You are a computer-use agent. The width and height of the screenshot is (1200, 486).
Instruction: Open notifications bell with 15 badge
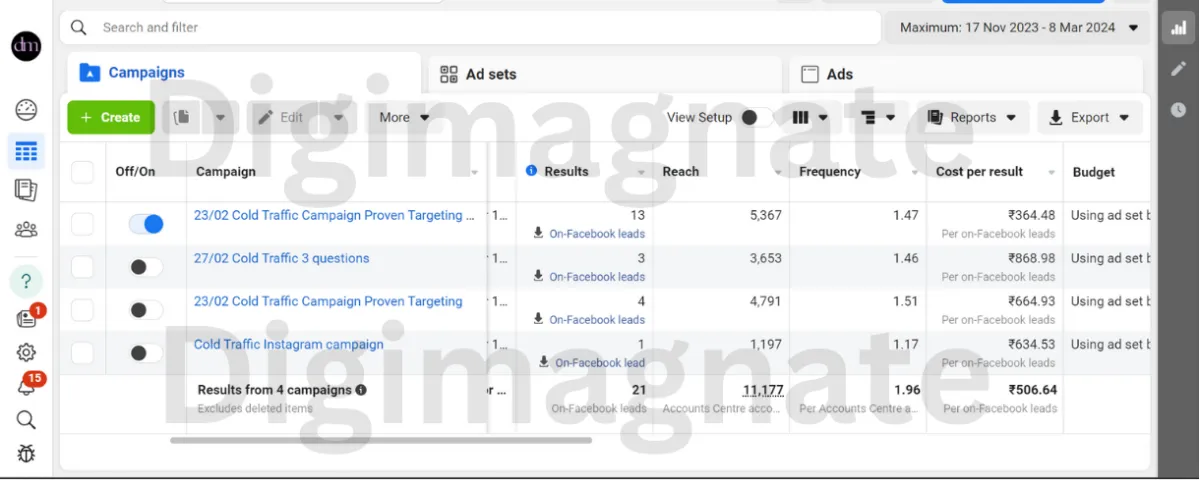pos(26,386)
